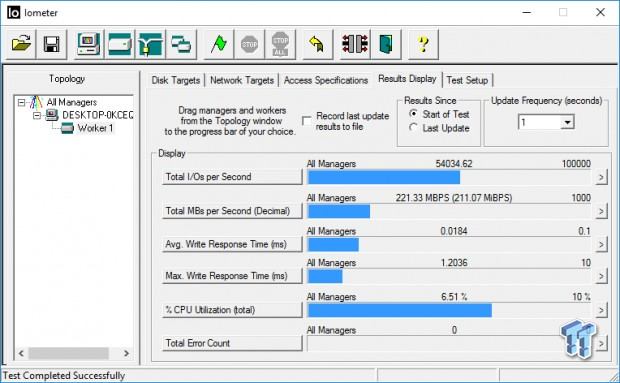Open arrow next to CPU Utilization bar

tap(601, 310)
